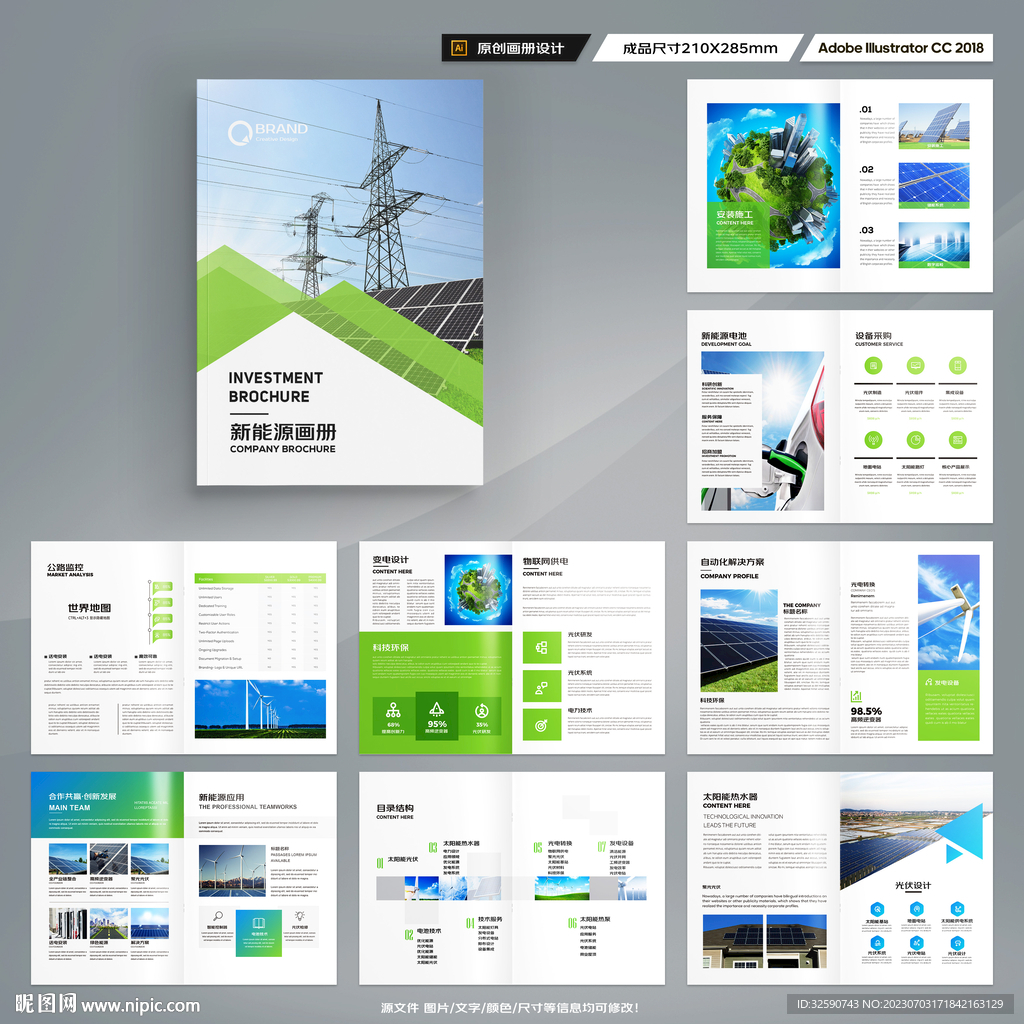This screenshot has width=1024, height=1024.
Task: Click blue hexagon icon above 光伏设计 label
Action: point(957,942)
